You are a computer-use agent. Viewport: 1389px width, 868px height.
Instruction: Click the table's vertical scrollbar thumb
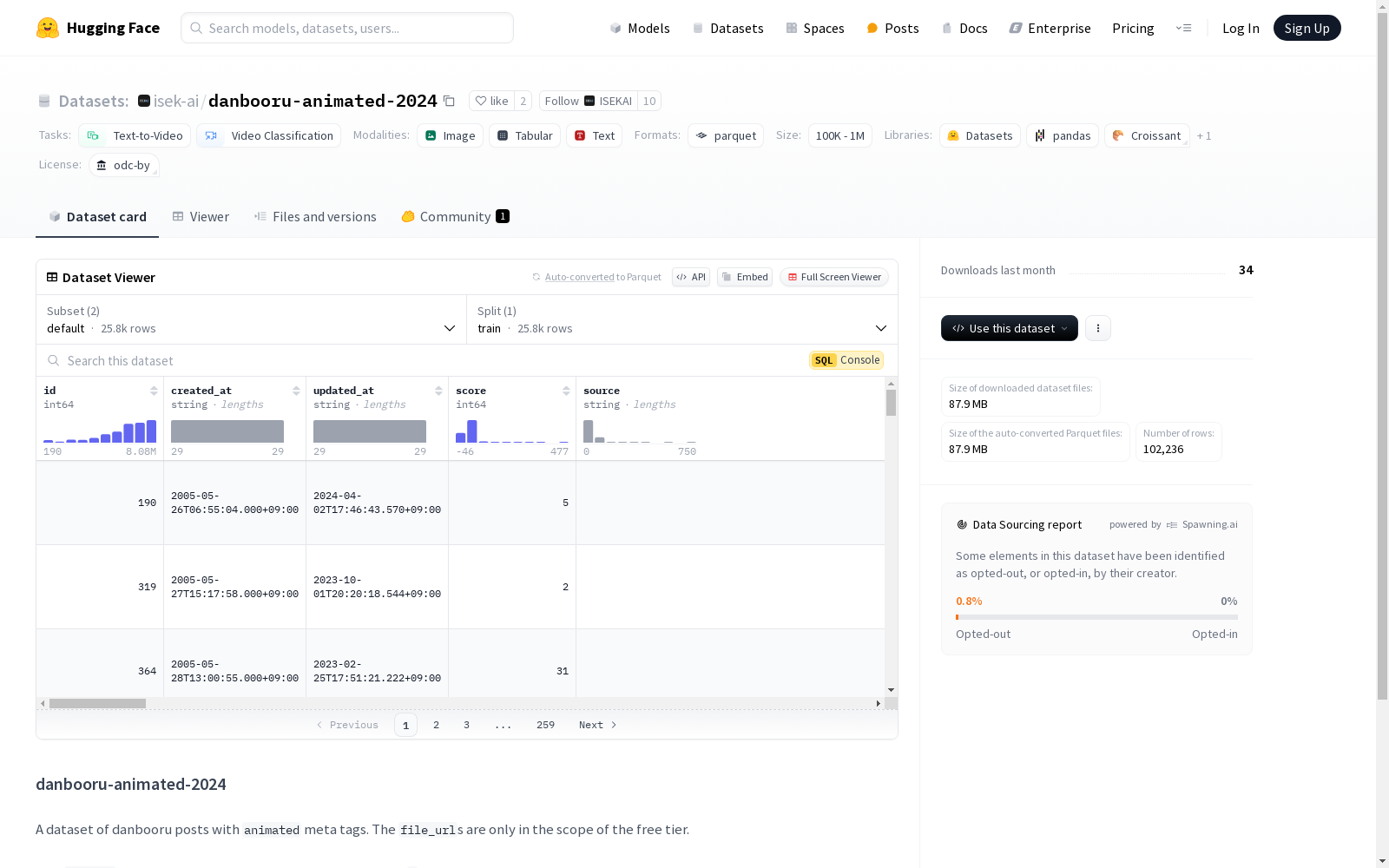click(891, 403)
